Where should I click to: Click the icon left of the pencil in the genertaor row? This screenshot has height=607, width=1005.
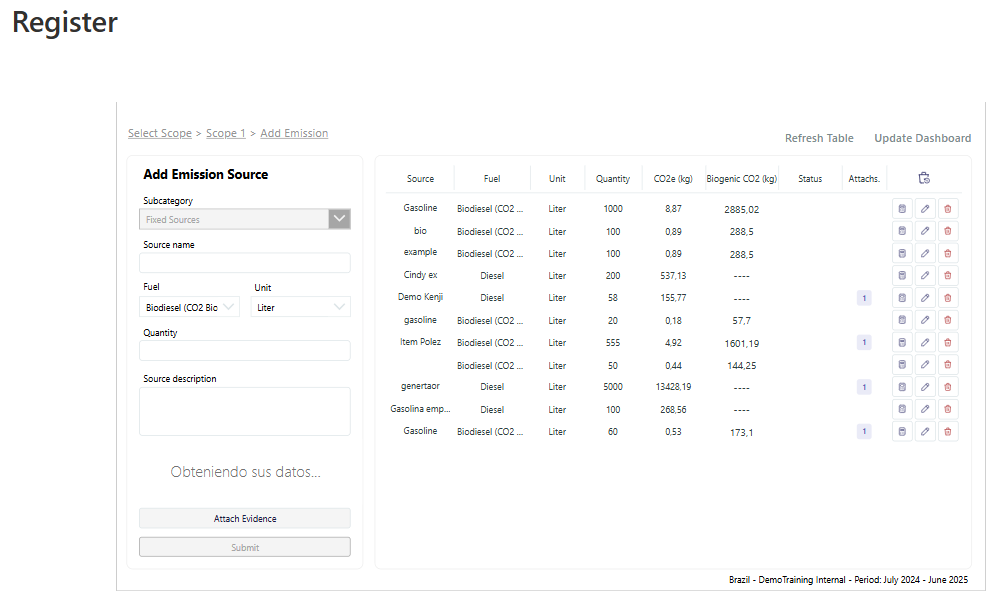[x=902, y=387]
